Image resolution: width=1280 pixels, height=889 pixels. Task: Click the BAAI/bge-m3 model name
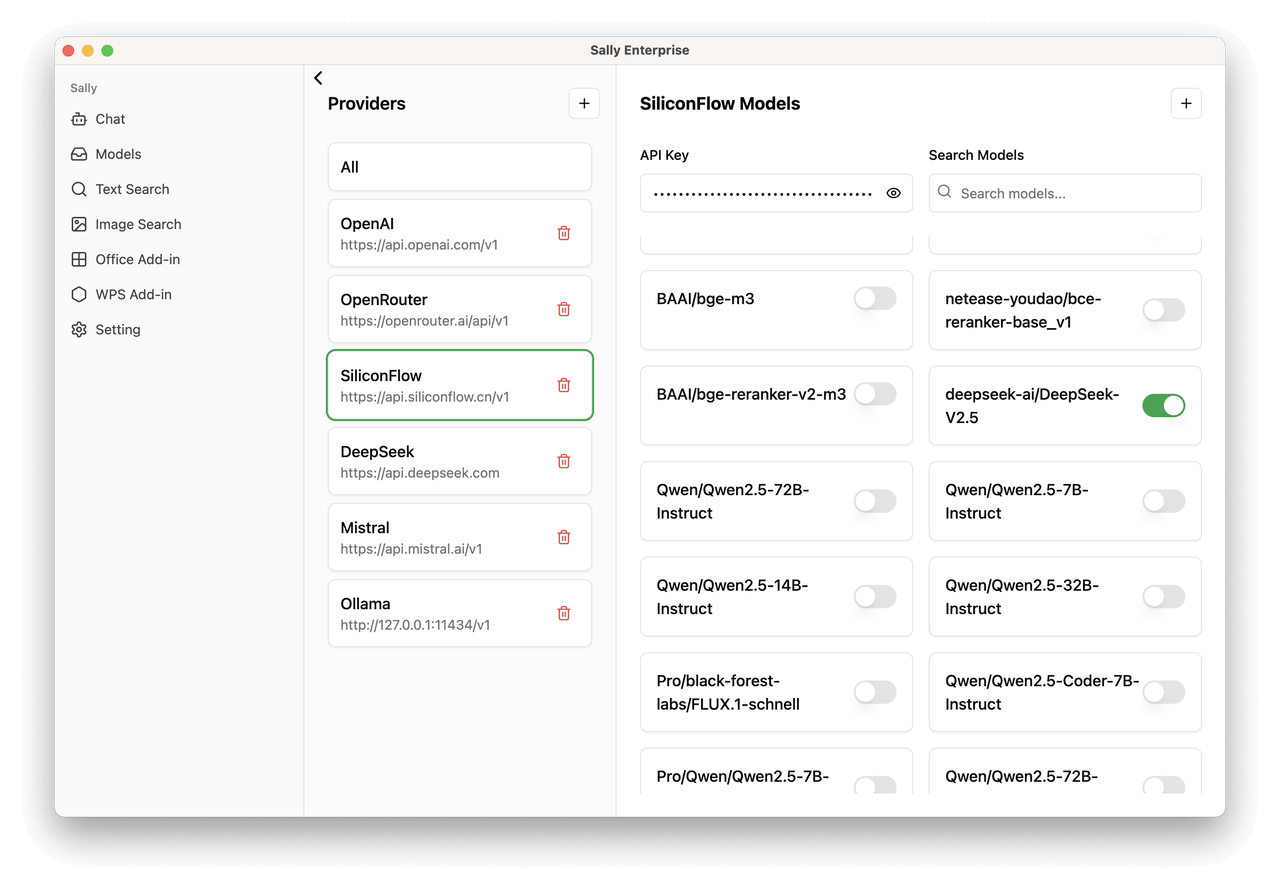point(705,298)
